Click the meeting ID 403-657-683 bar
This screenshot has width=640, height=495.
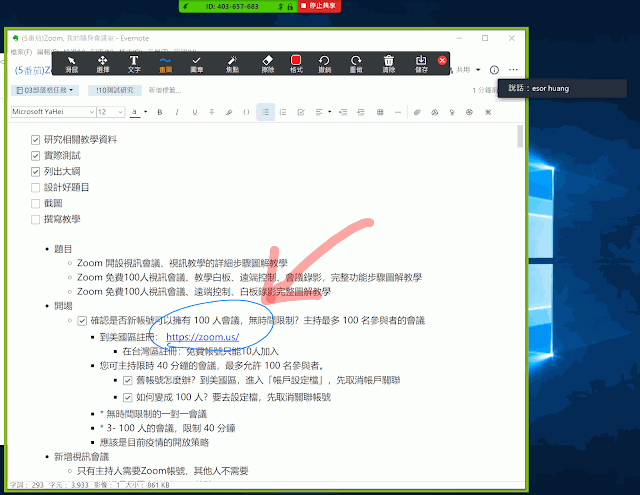[x=232, y=6]
